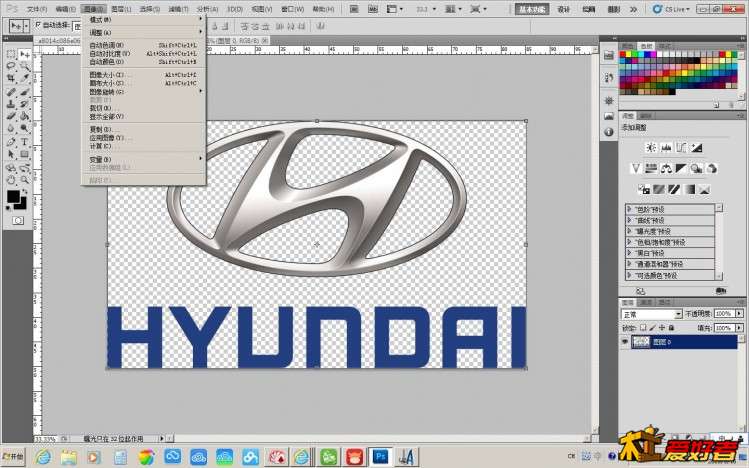This screenshot has height=468, width=749.
Task: Open the 填充 fill slider arrow
Action: 739,328
